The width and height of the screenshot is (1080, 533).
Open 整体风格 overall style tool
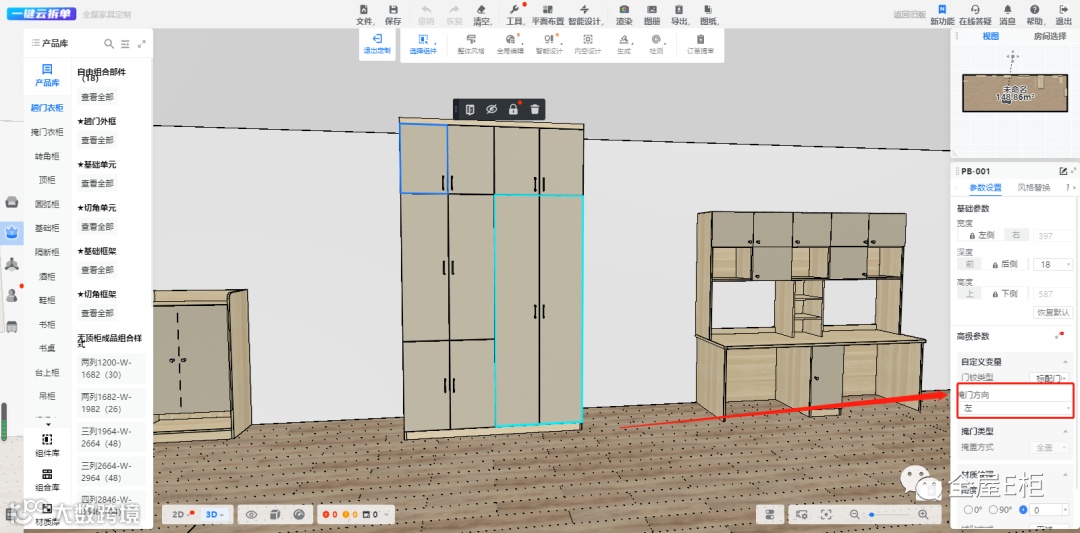pos(471,45)
